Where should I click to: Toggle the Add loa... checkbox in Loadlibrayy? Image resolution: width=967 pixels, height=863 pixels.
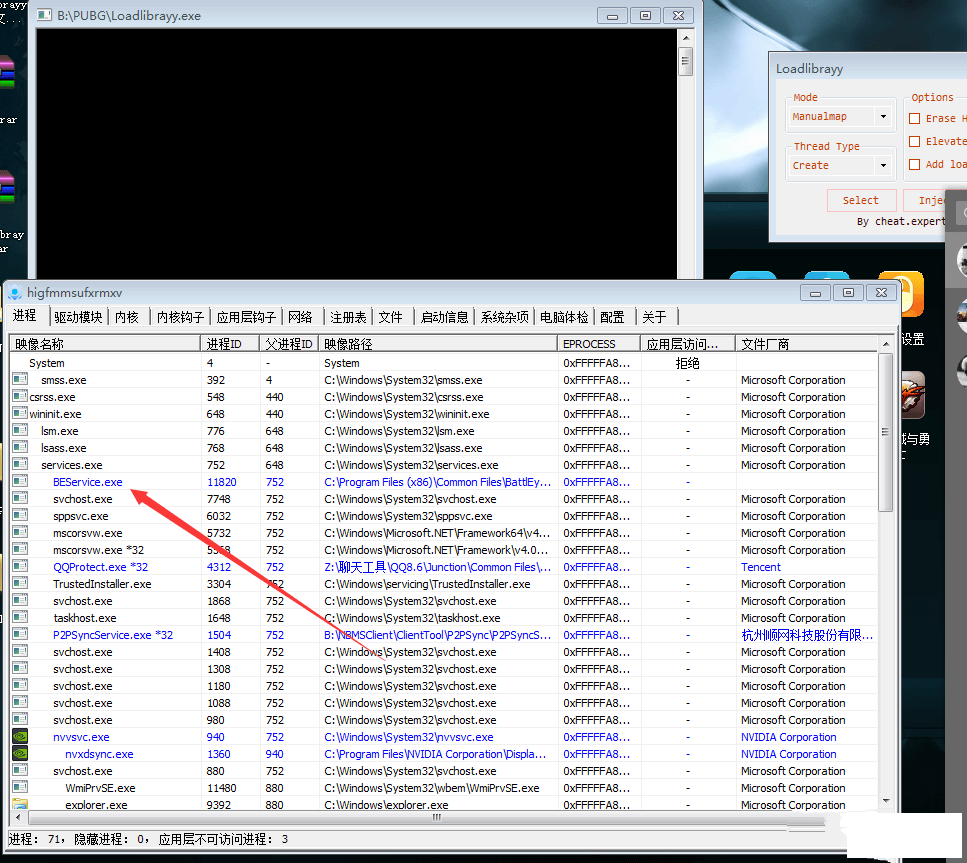[915, 164]
